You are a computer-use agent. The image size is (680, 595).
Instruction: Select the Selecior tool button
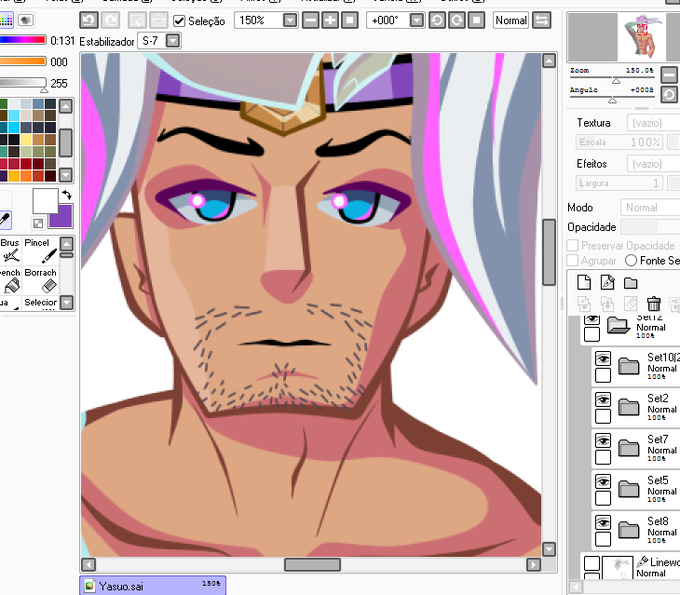pos(40,303)
